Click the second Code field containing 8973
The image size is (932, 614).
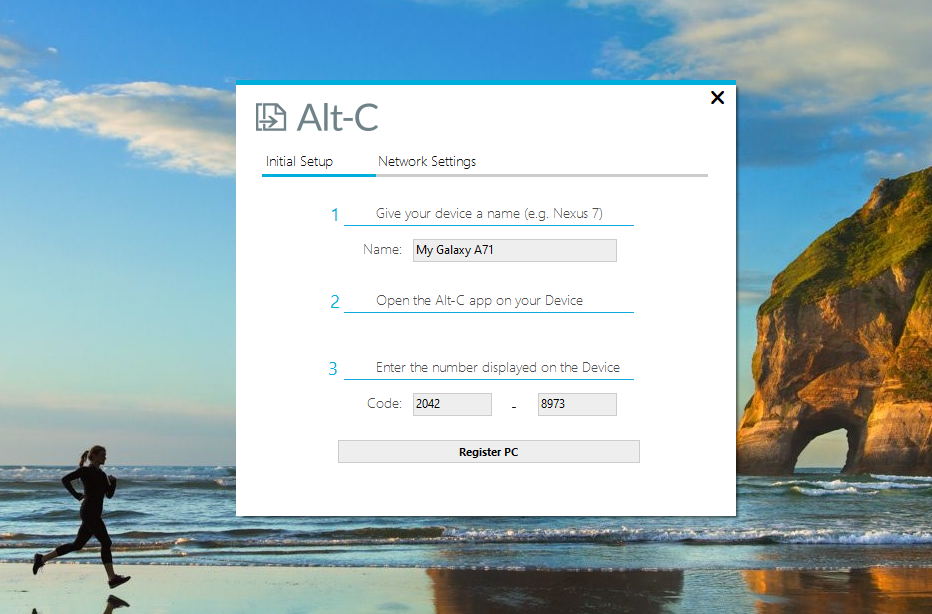577,404
